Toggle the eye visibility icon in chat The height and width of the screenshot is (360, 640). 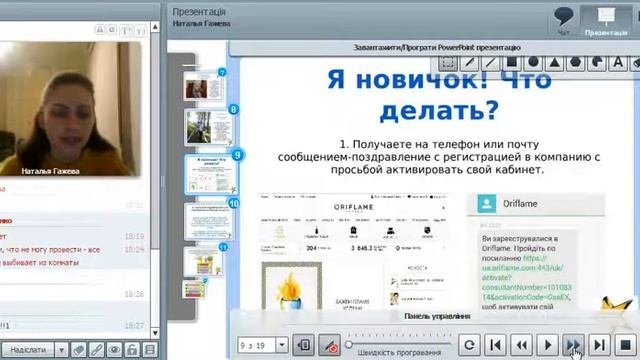(x=114, y=350)
